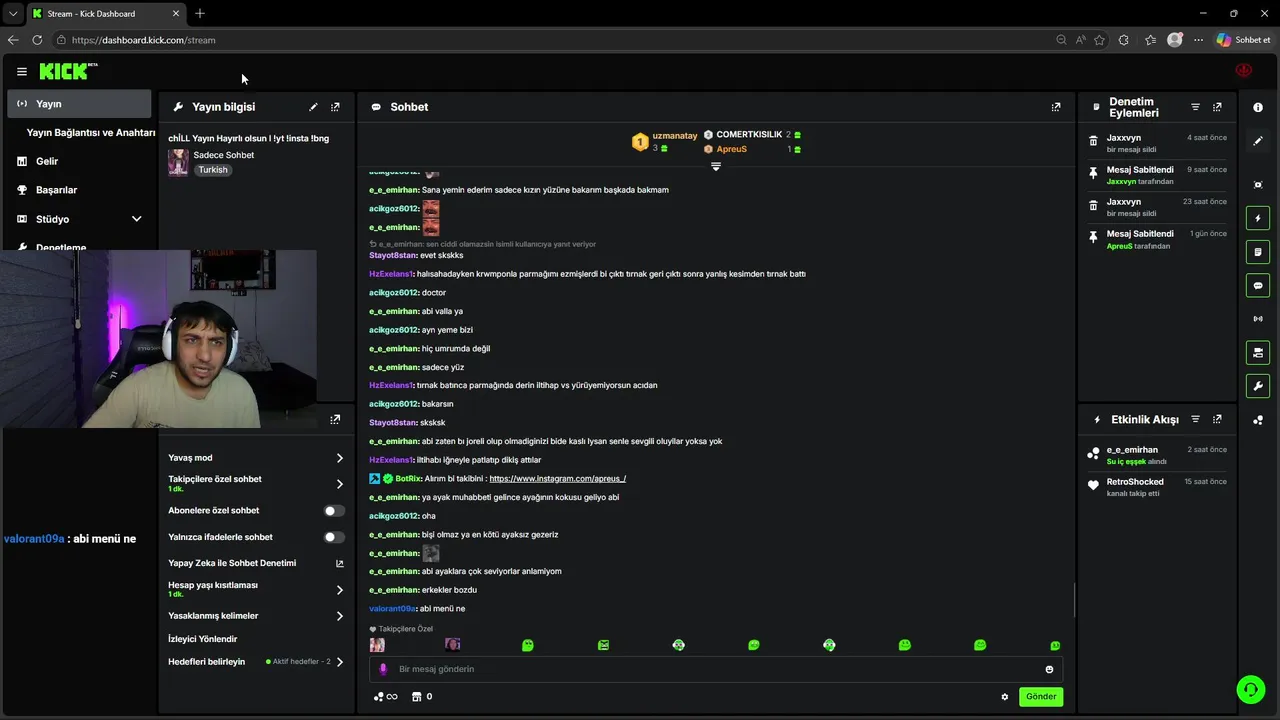
Task: Click the pencil icon in right sidebar
Action: (1258, 141)
